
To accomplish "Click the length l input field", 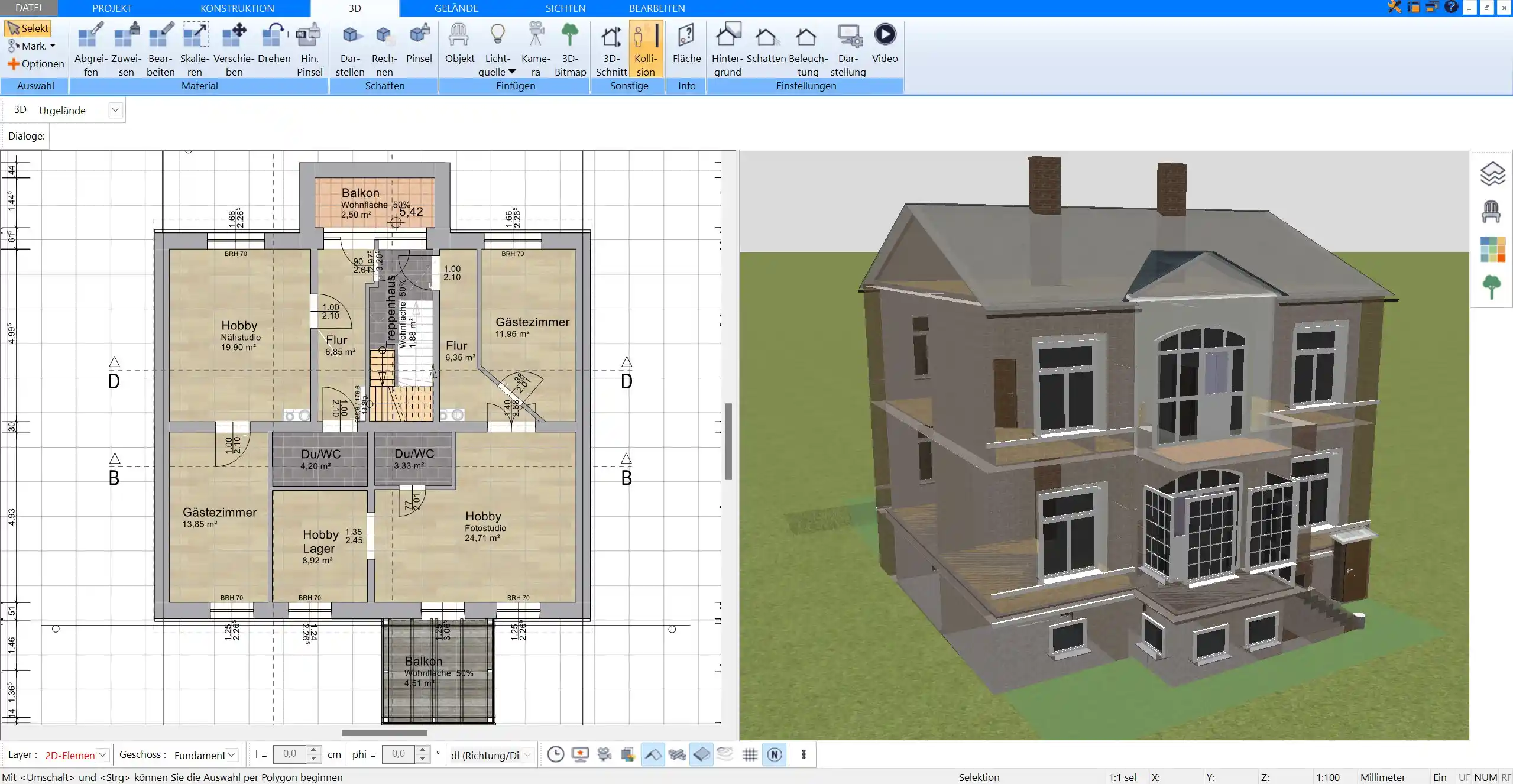I will pyautogui.click(x=290, y=754).
